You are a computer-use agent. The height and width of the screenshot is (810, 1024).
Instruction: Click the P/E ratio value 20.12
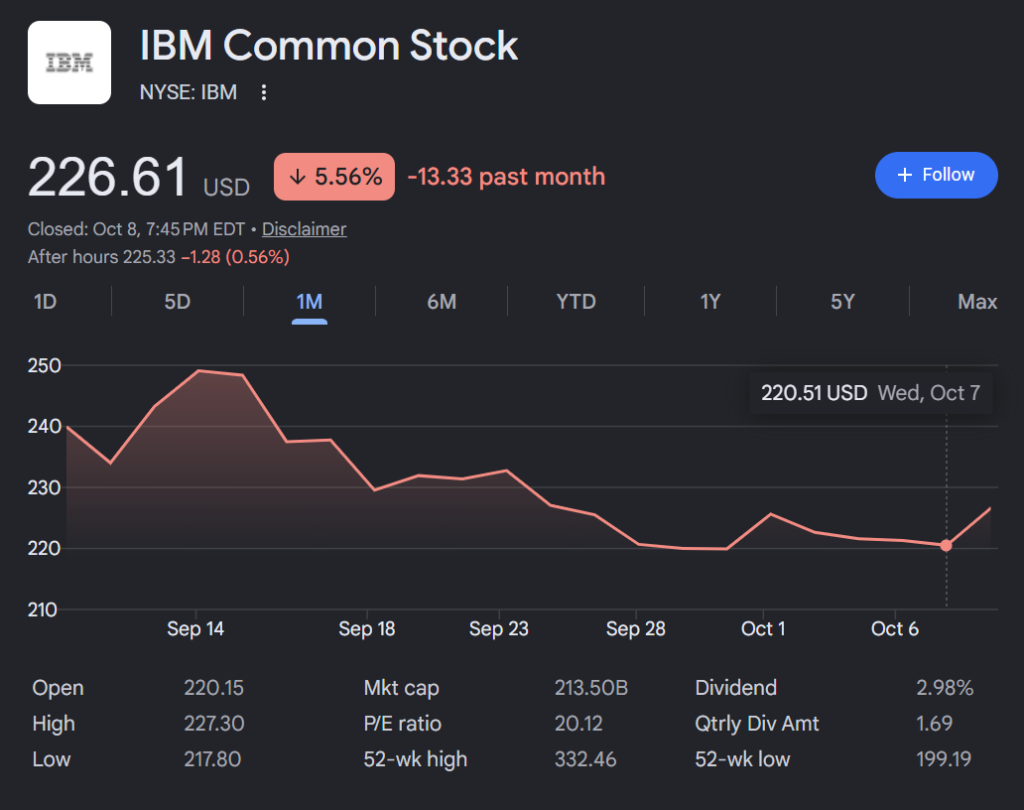[579, 724]
